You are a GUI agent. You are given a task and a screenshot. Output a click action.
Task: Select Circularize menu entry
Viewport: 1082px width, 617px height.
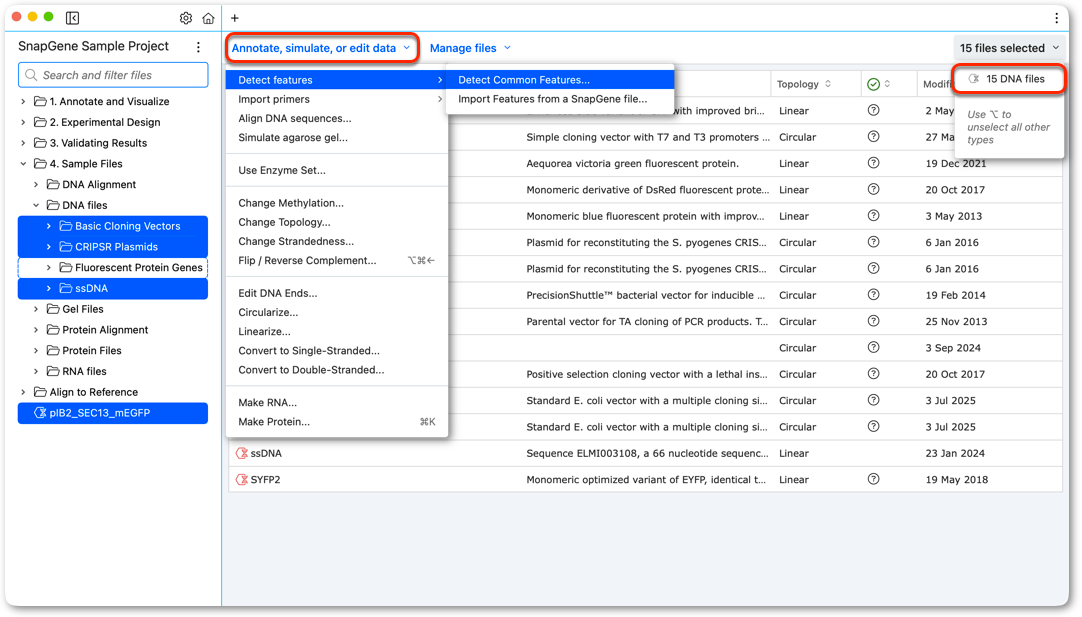(x=337, y=313)
